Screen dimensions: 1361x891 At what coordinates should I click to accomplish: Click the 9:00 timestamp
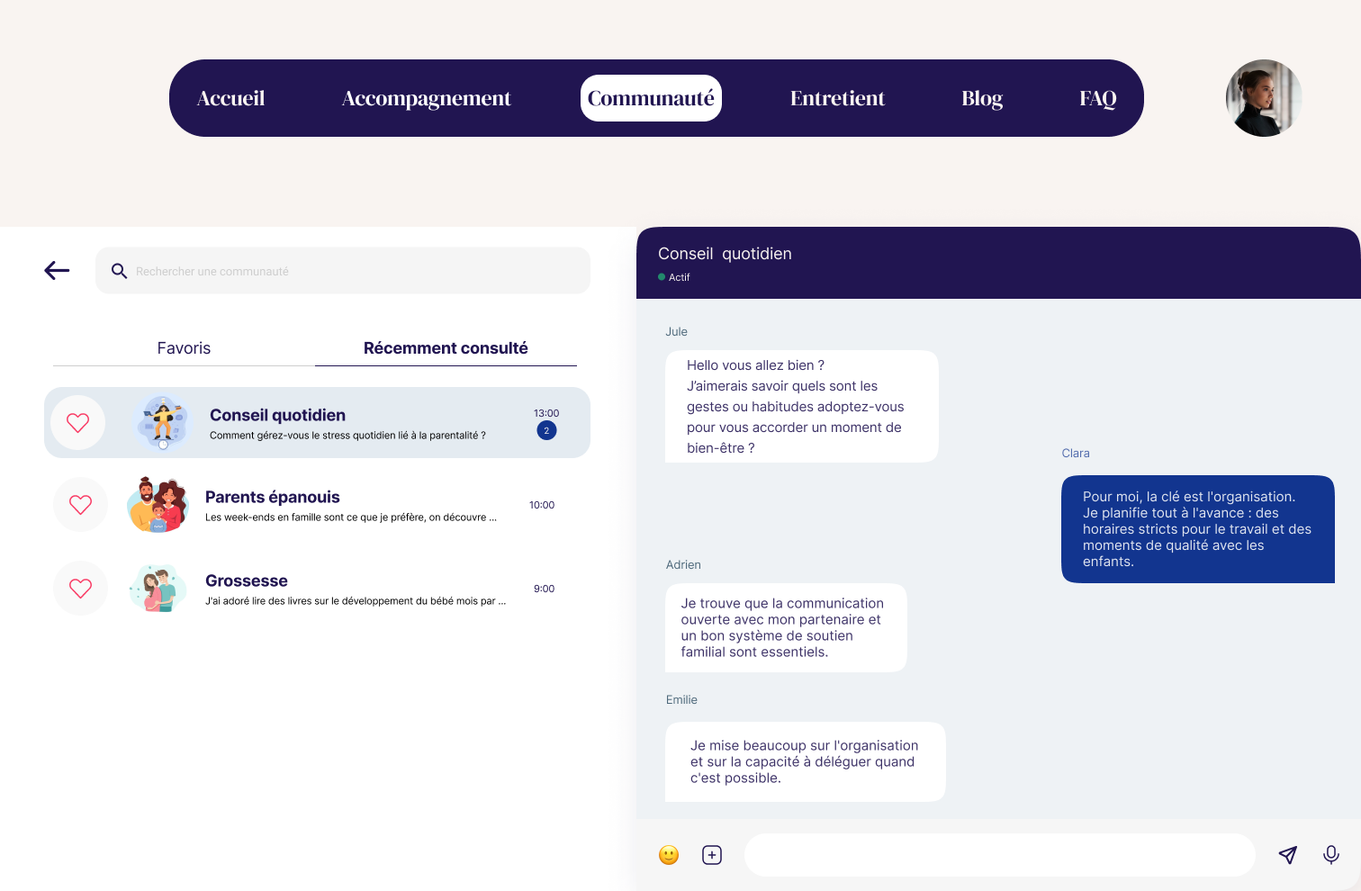point(544,589)
